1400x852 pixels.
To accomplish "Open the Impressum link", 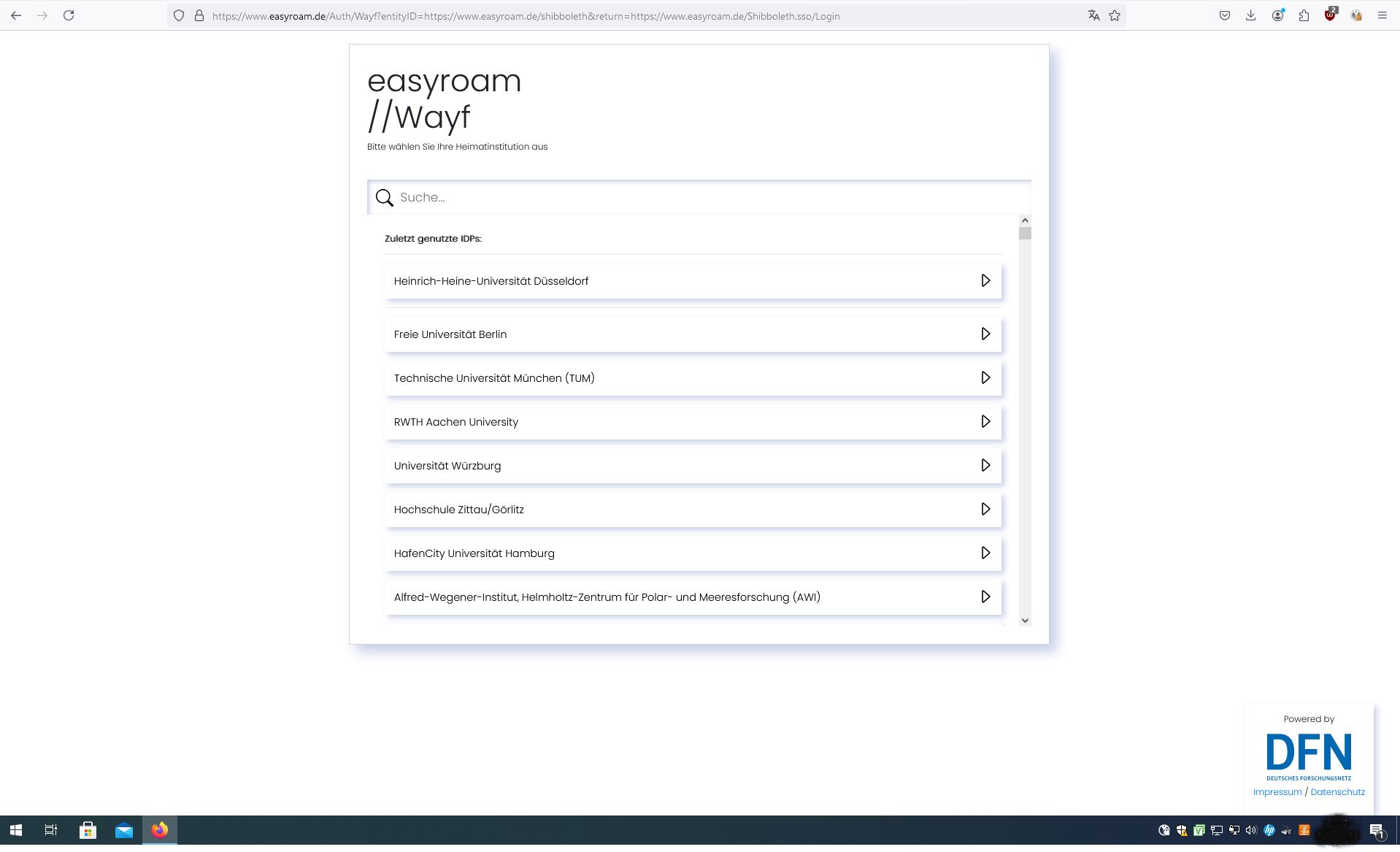I will point(1277,792).
